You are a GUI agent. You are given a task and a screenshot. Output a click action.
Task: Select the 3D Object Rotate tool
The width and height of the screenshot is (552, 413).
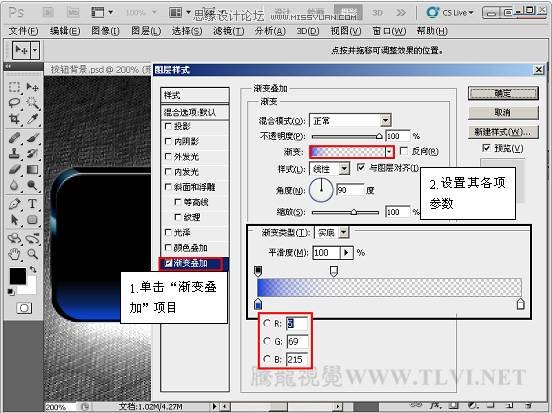[x=14, y=238]
